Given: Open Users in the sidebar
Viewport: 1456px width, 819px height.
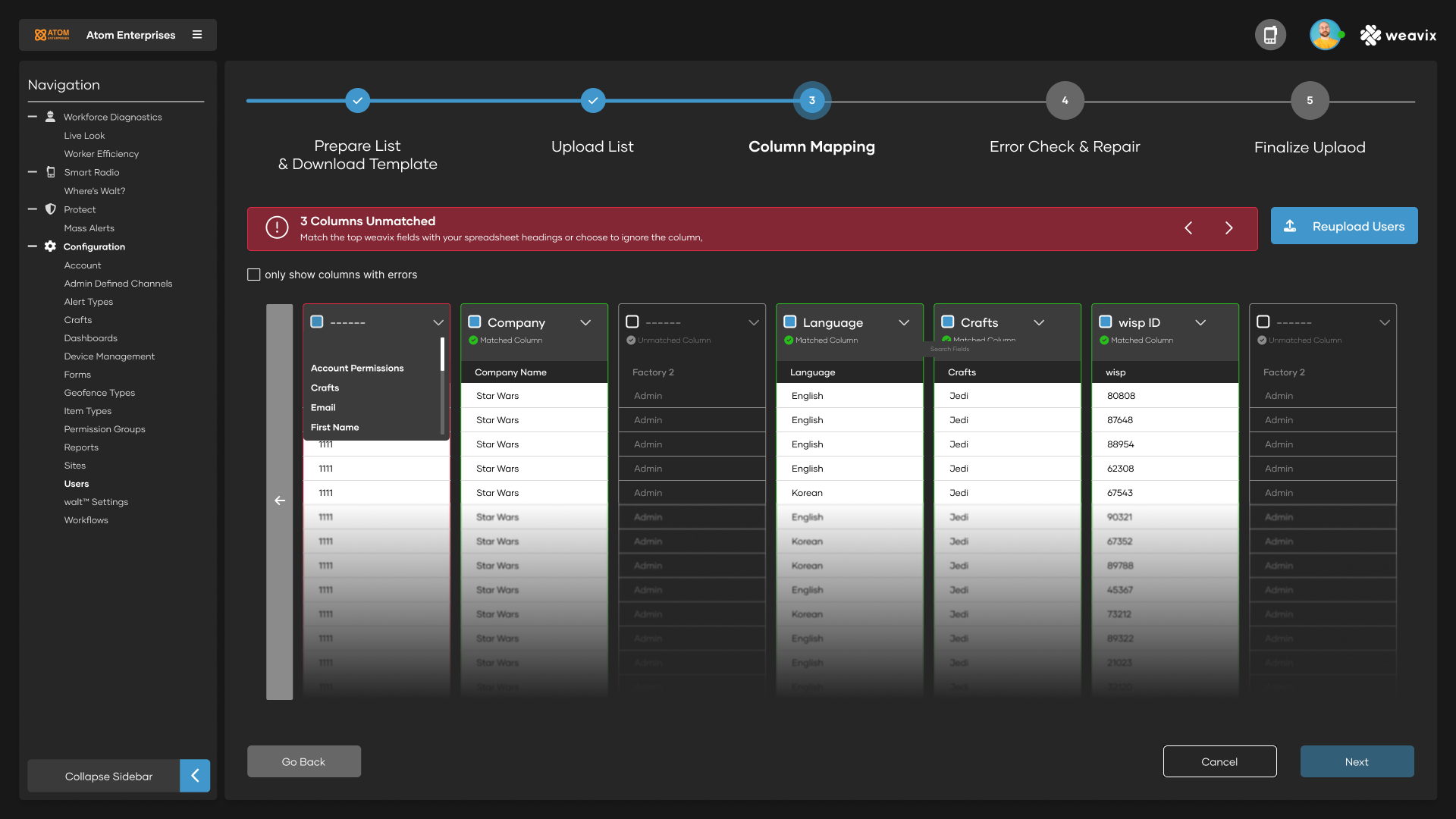Looking at the screenshot, I should point(77,484).
